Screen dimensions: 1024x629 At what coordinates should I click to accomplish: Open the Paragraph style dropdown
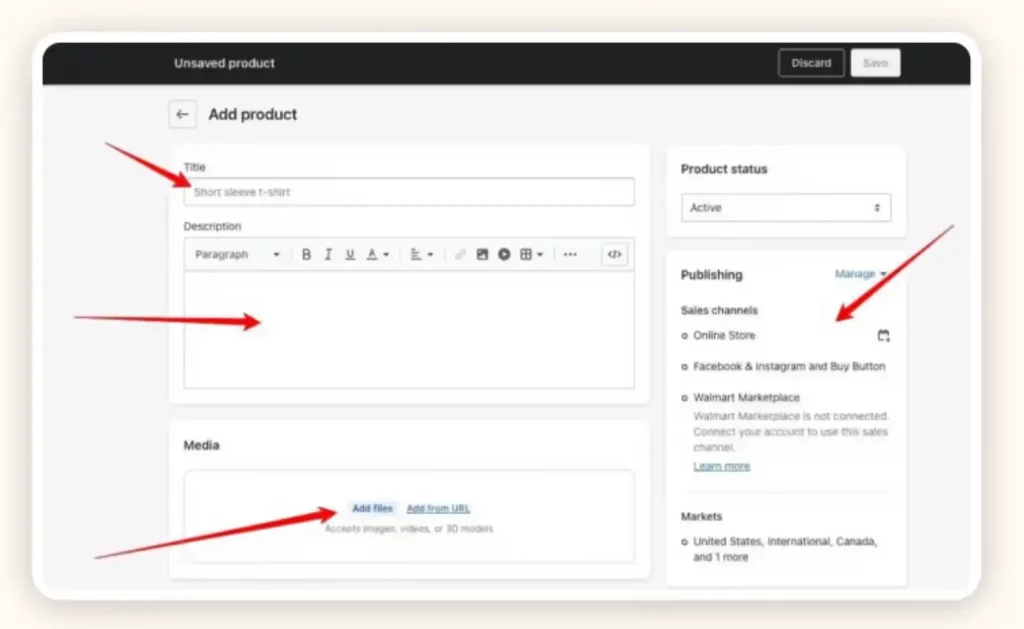pos(237,255)
